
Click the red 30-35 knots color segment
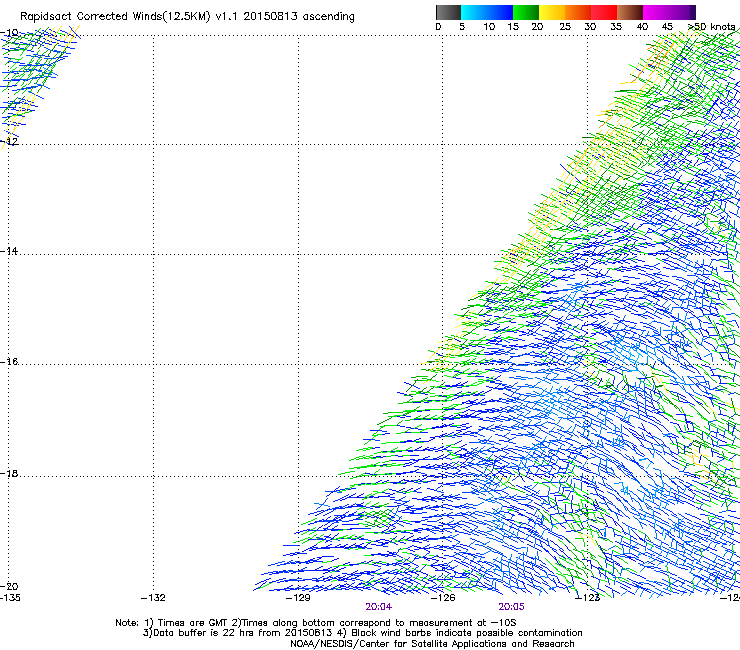(x=604, y=12)
